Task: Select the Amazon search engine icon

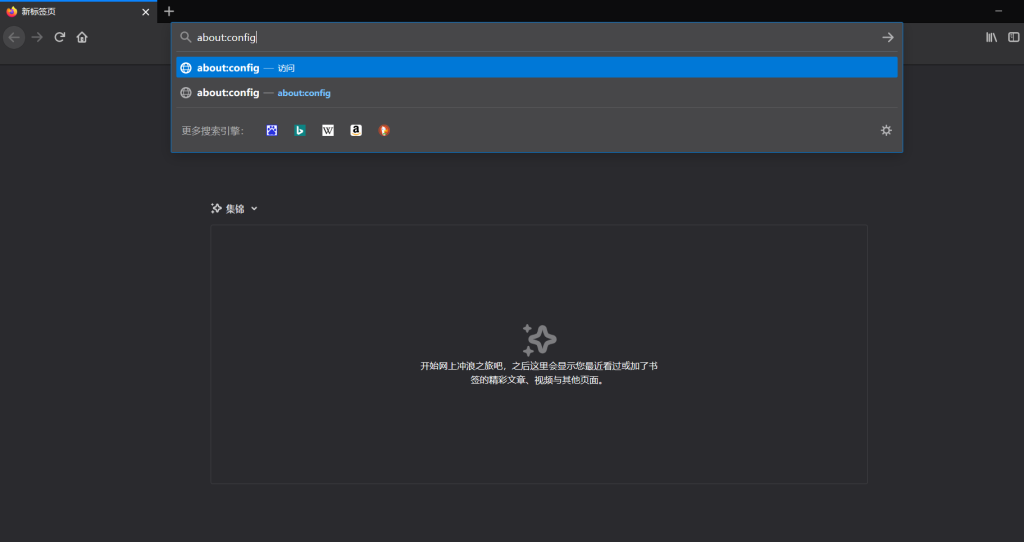Action: click(x=356, y=130)
